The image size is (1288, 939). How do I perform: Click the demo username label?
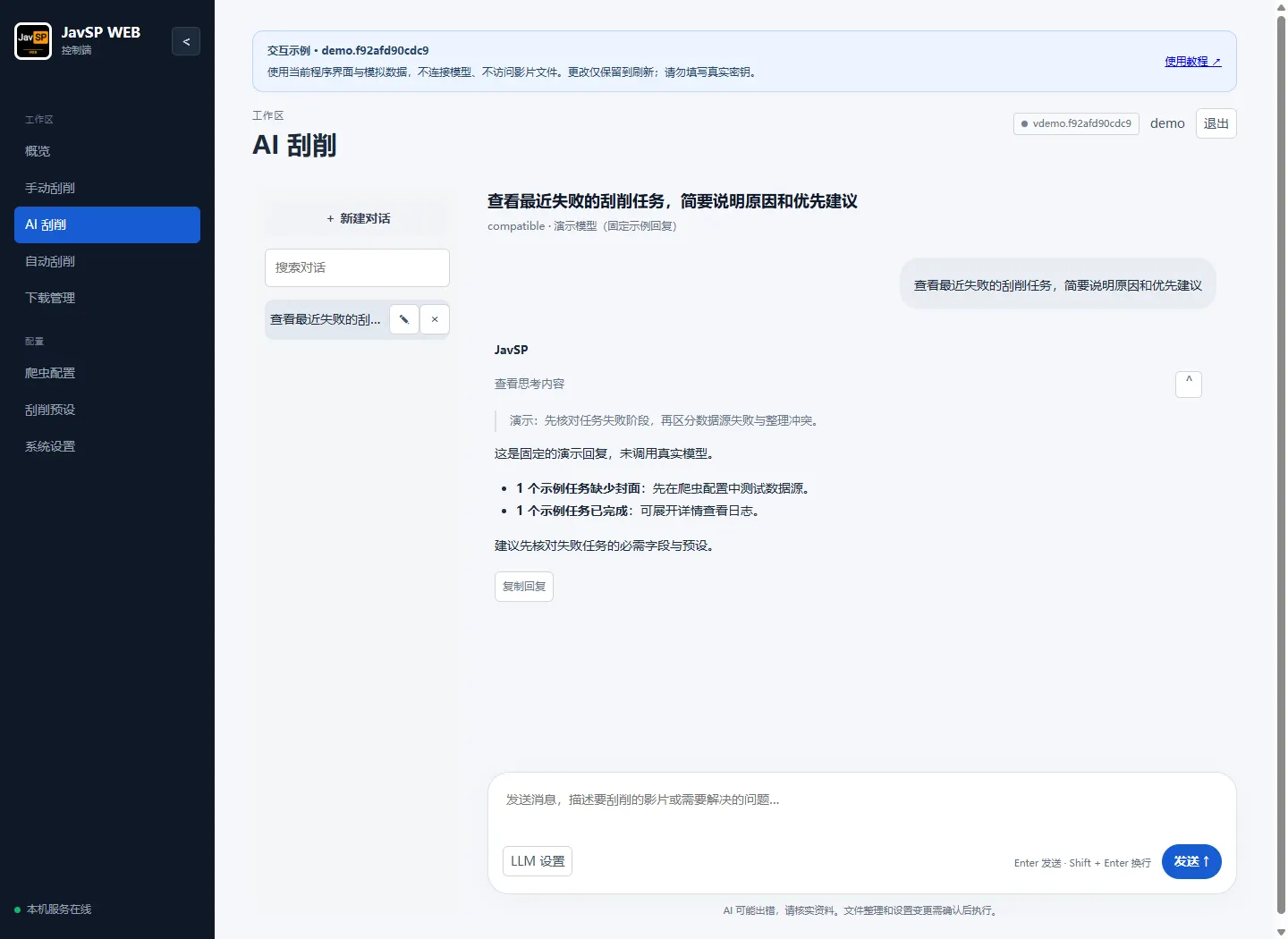1167,123
